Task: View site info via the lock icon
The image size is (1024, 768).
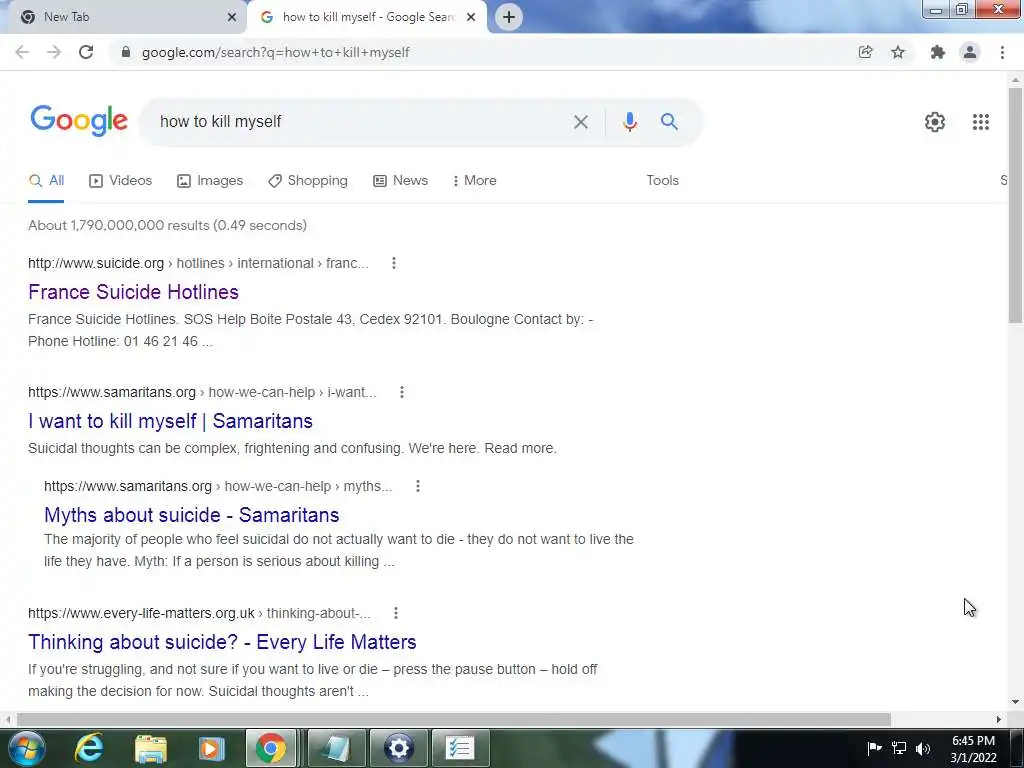Action: tap(126, 52)
